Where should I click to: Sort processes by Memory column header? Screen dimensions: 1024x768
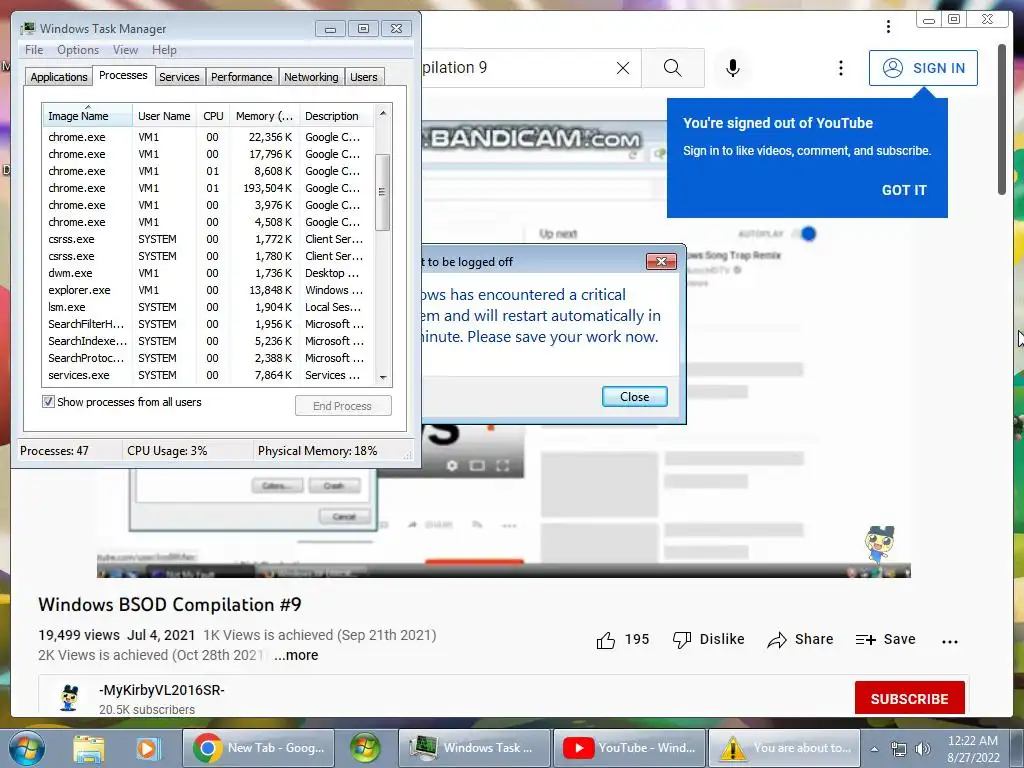(264, 116)
